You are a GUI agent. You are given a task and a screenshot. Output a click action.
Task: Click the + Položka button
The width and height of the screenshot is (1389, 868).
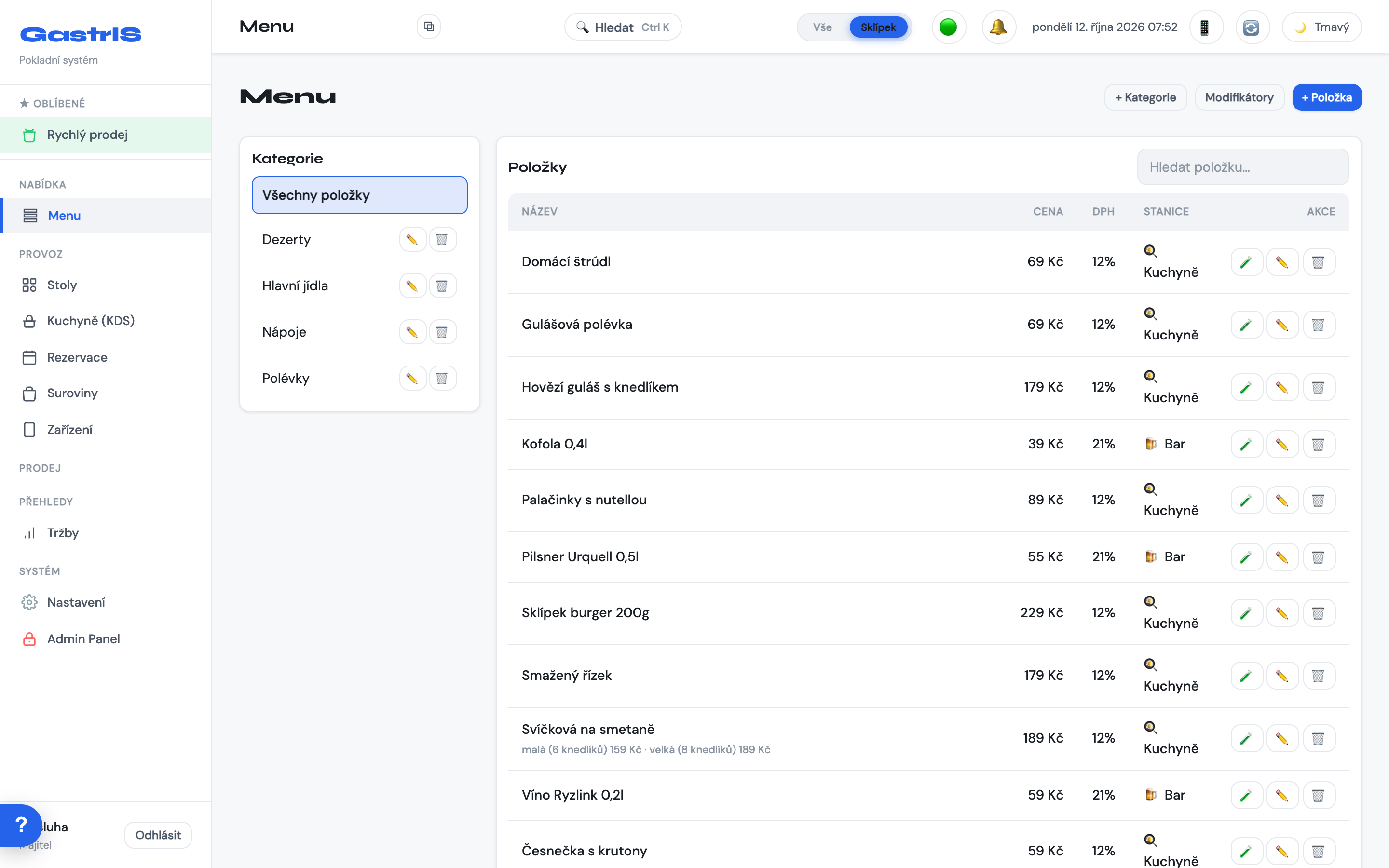point(1326,97)
